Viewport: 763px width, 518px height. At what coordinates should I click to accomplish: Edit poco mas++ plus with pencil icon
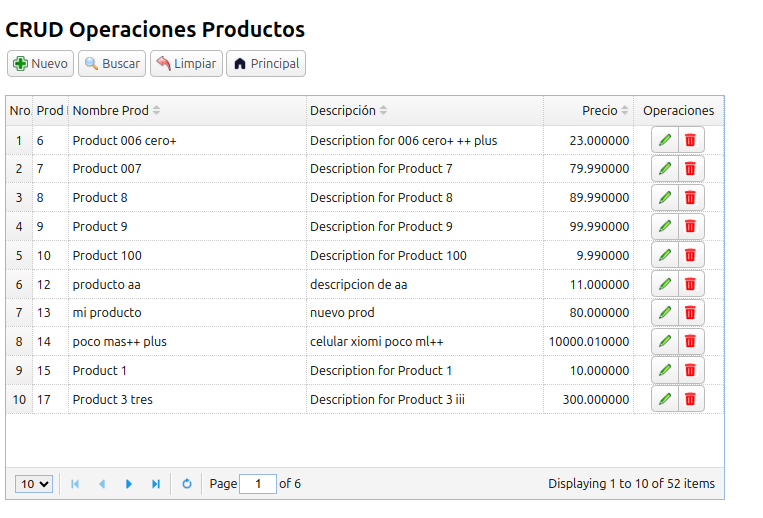click(665, 341)
